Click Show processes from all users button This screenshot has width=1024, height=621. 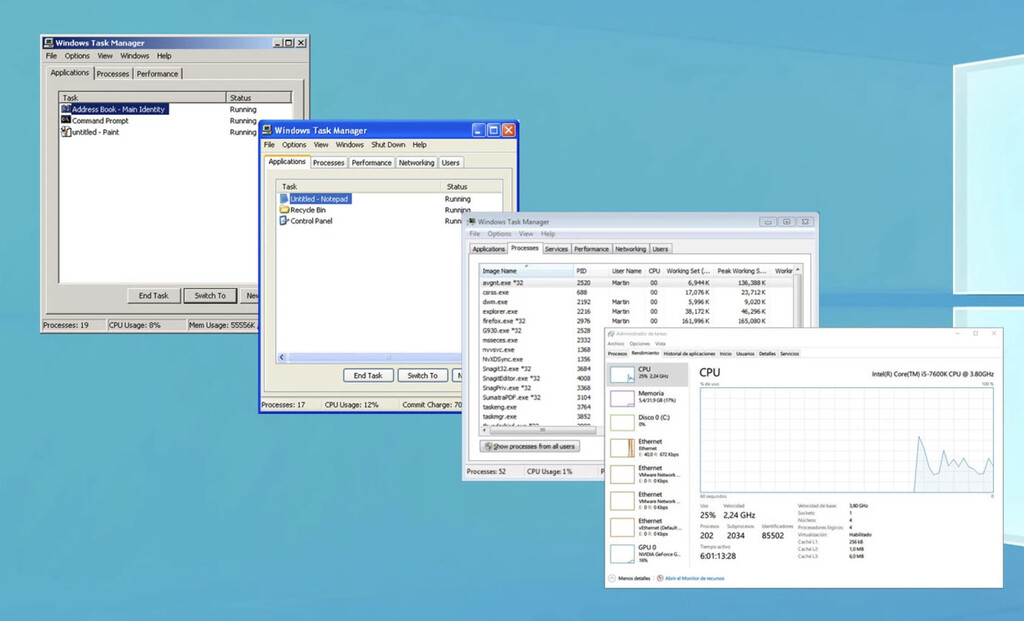[x=530, y=446]
